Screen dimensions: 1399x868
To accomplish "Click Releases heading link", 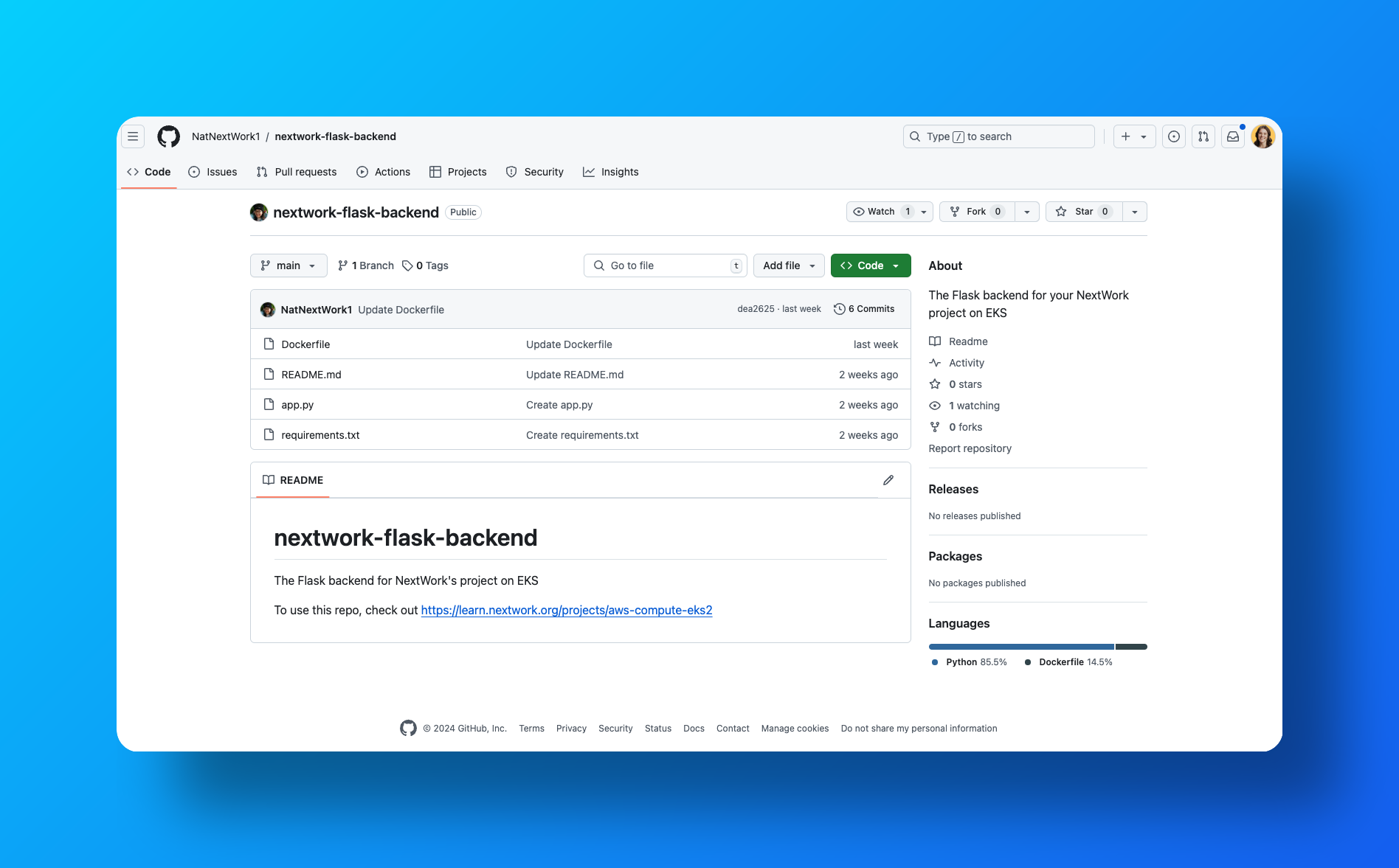I will tap(953, 489).
